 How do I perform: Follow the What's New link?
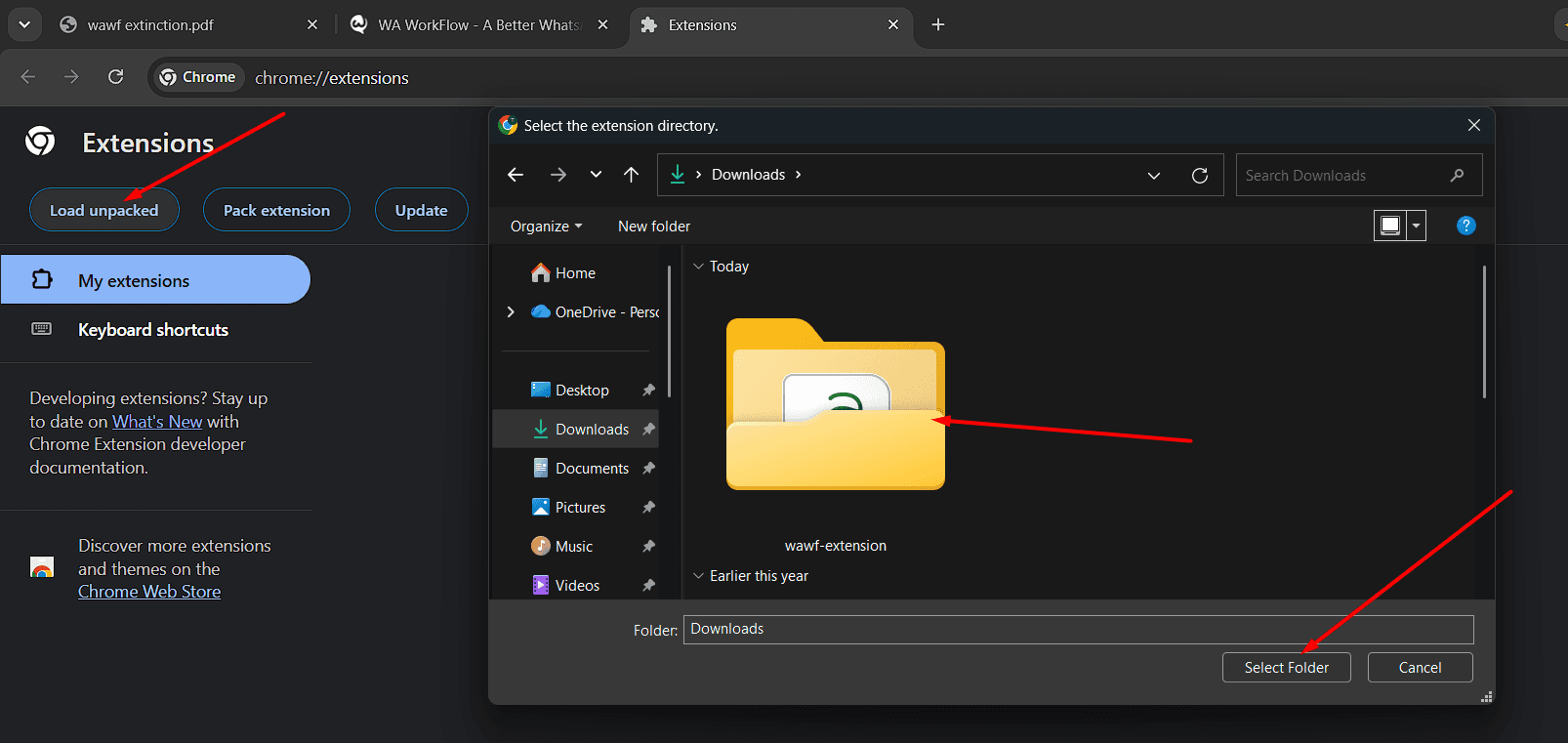click(157, 422)
